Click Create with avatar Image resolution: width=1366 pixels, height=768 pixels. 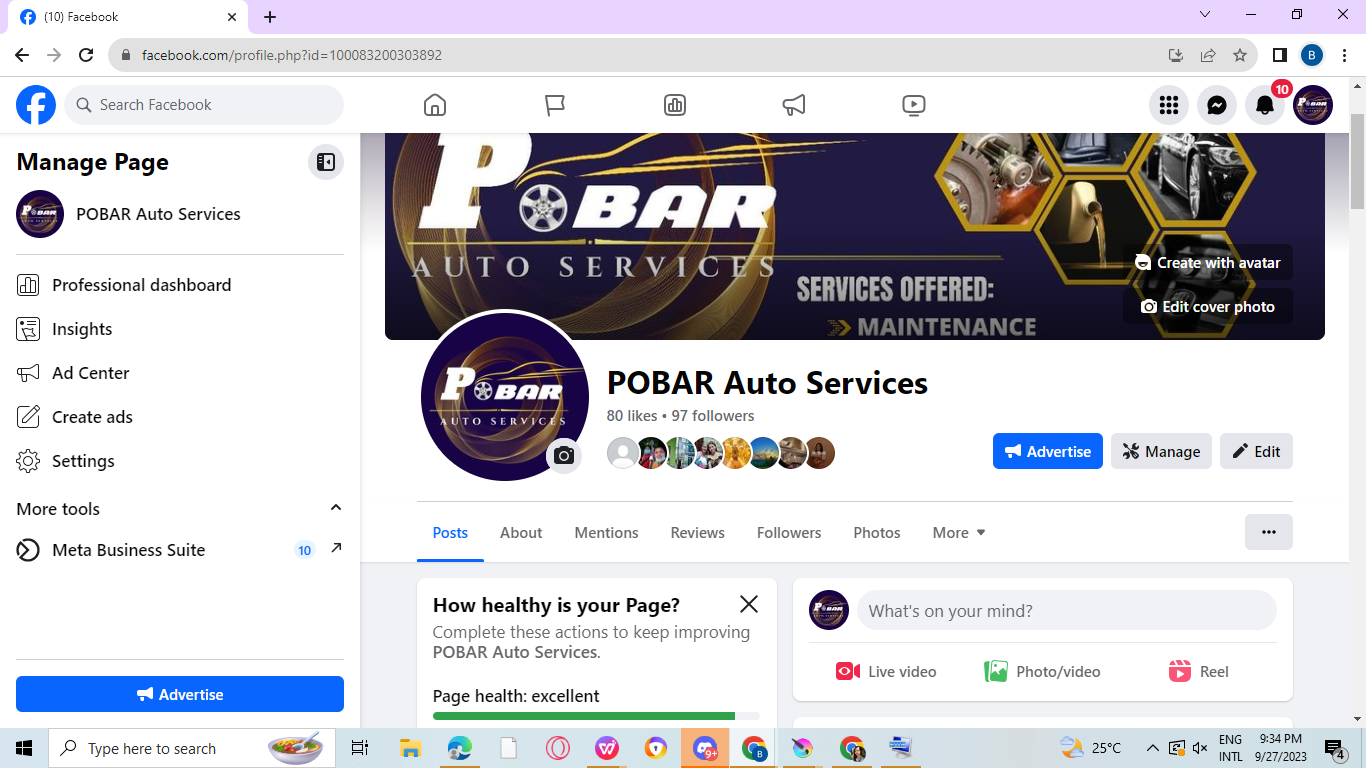point(1208,262)
